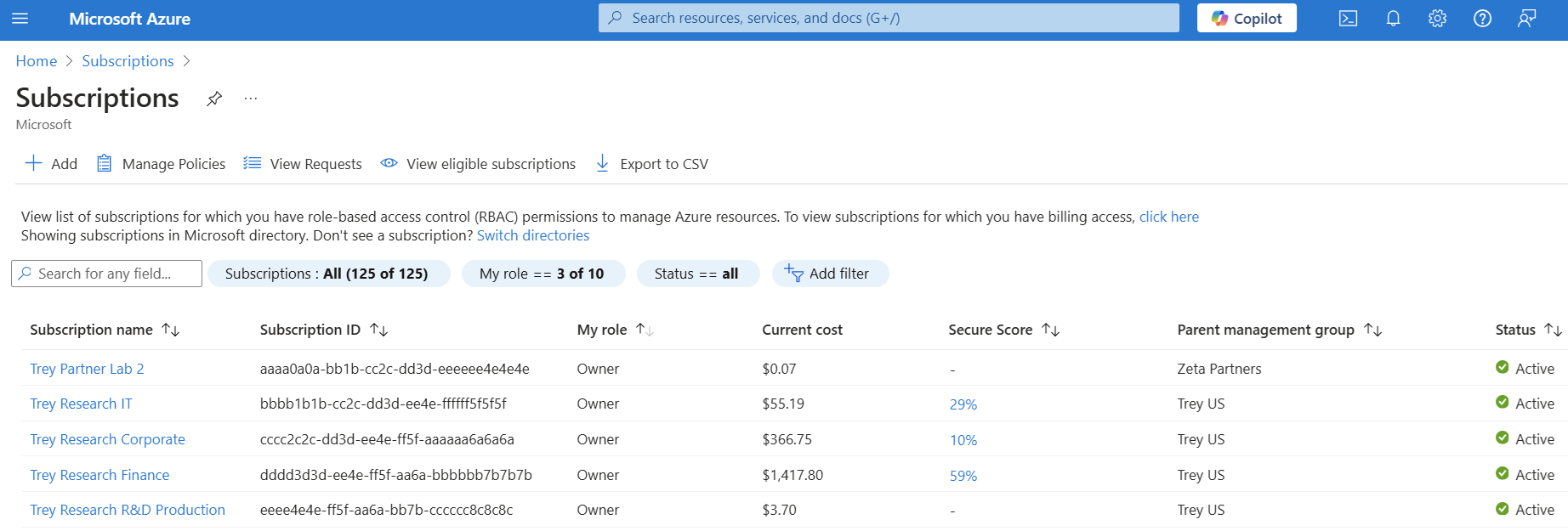Select the subscription ID starting eeee4e4e
The height and width of the screenshot is (531, 1568).
pos(387,510)
